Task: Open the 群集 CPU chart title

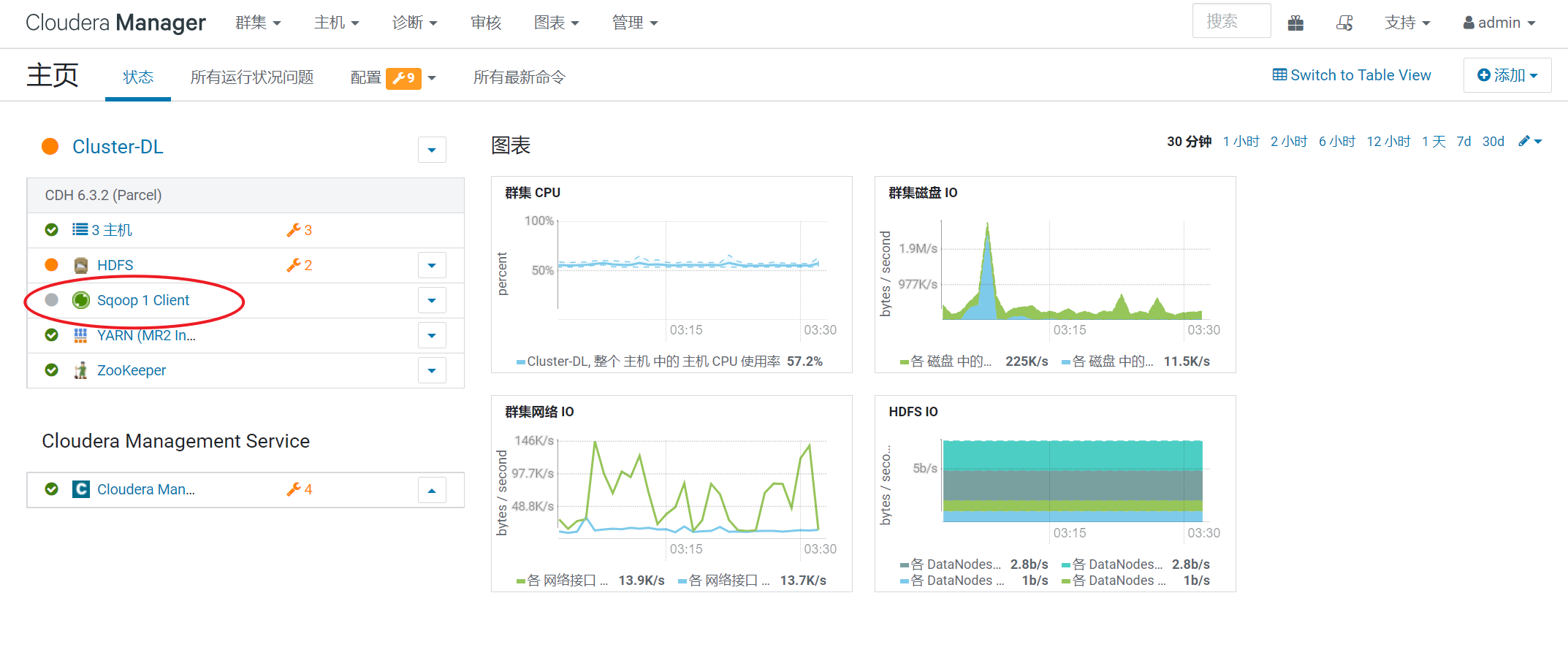Action: [533, 193]
